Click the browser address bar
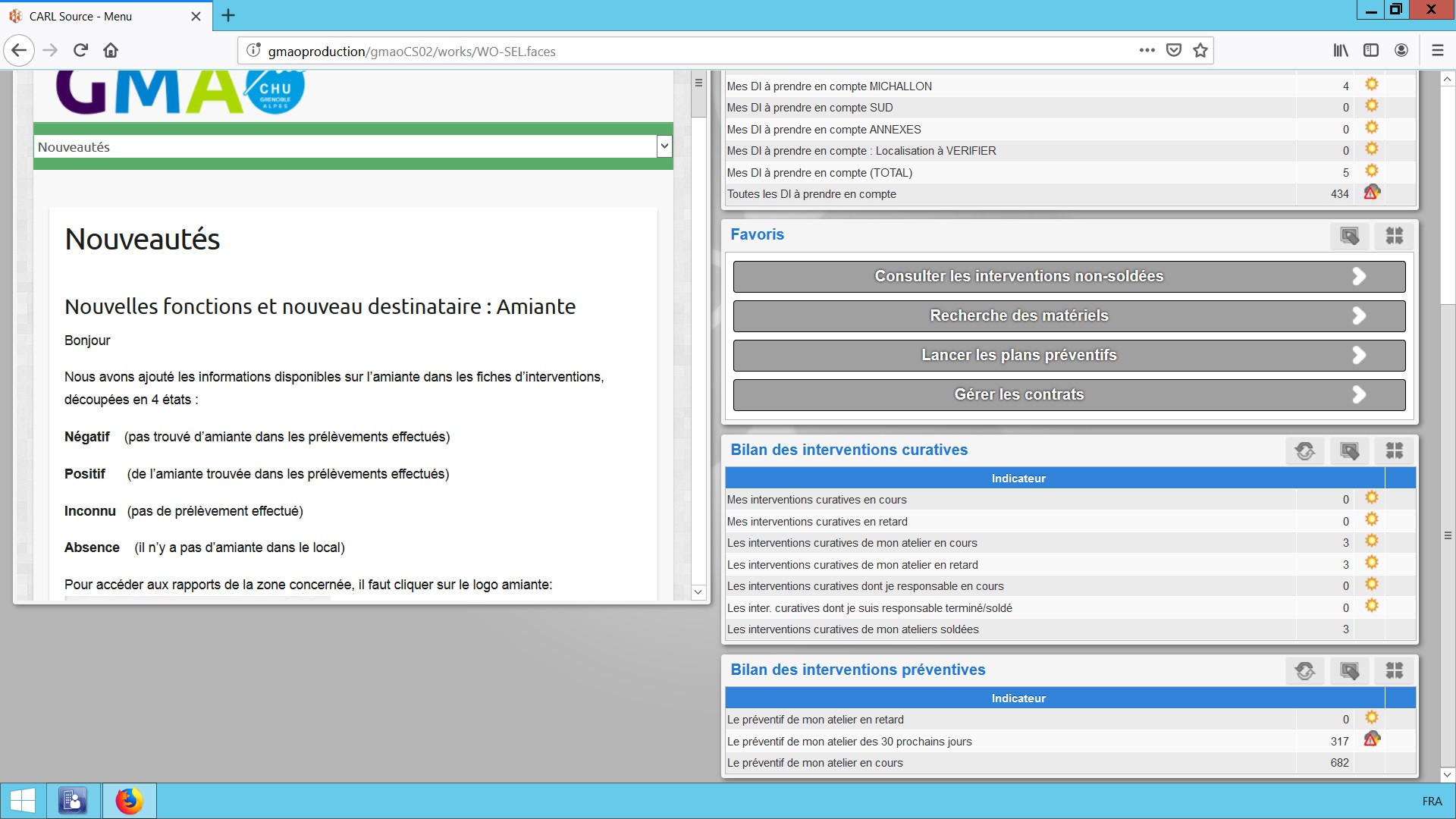 point(682,52)
